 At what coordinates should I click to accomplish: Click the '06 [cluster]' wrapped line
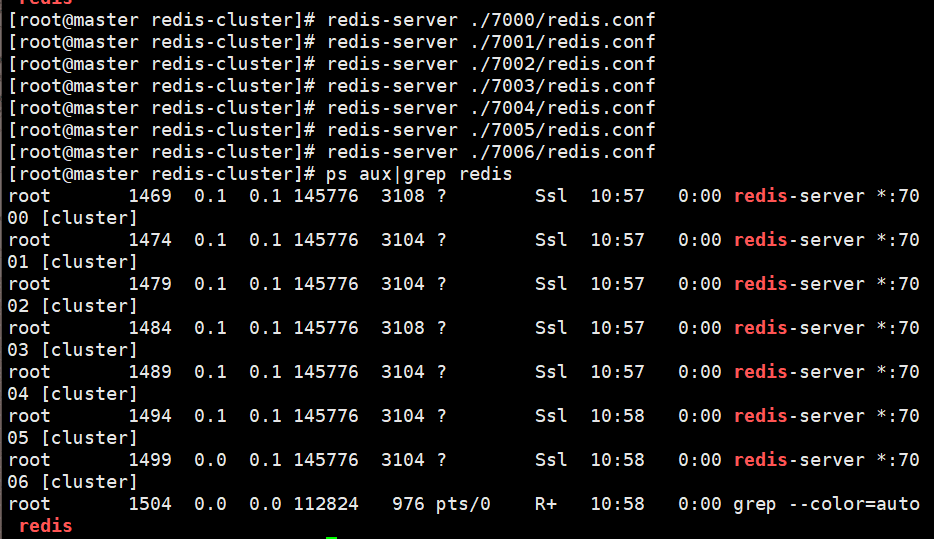[72, 483]
